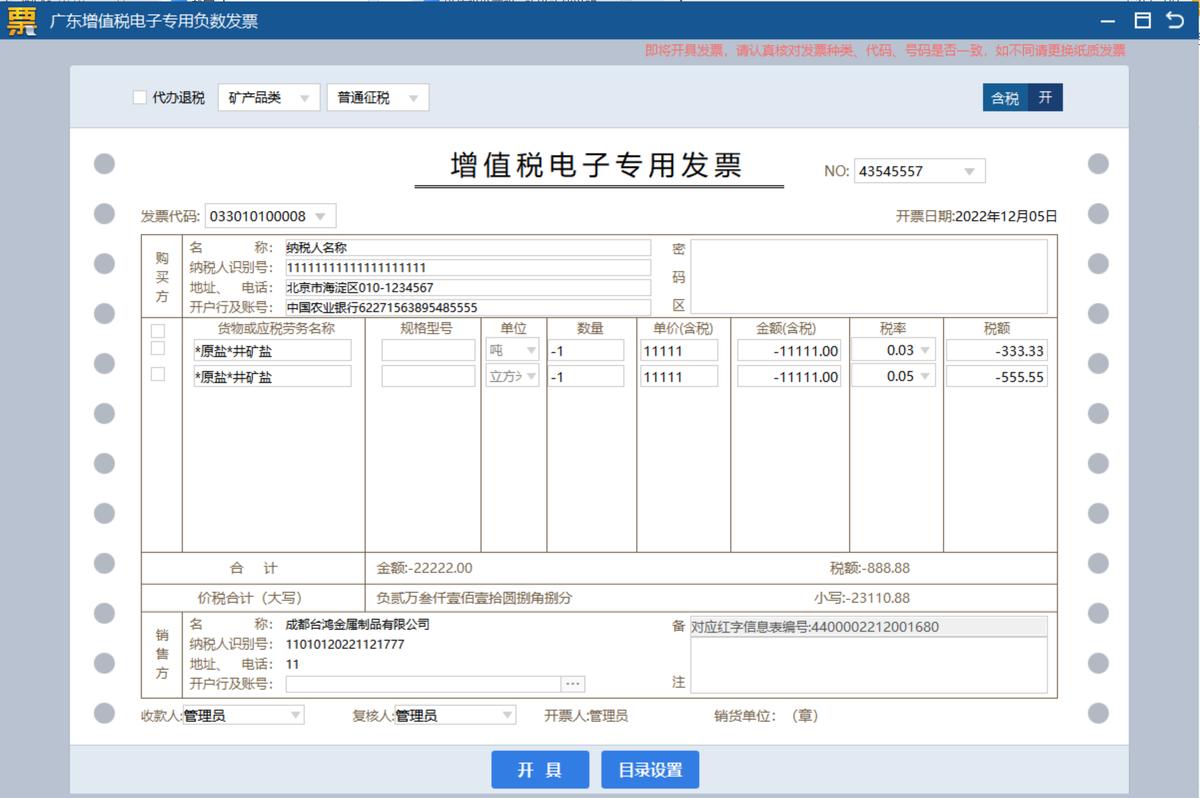
Task: Select the 开 tab next to 含税
Action: pos(1044,99)
